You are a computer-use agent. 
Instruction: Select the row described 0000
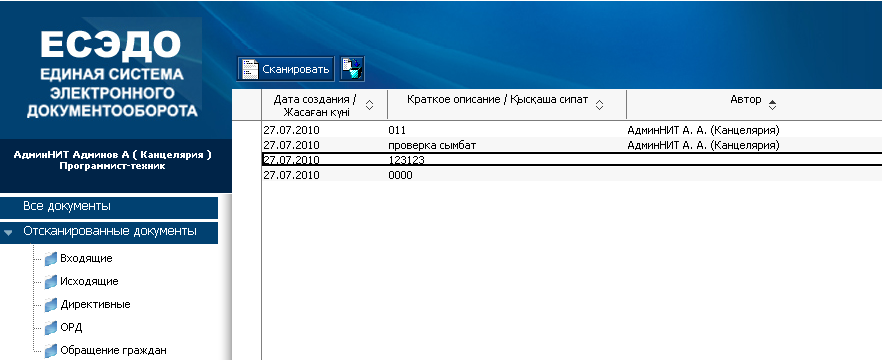(572, 175)
